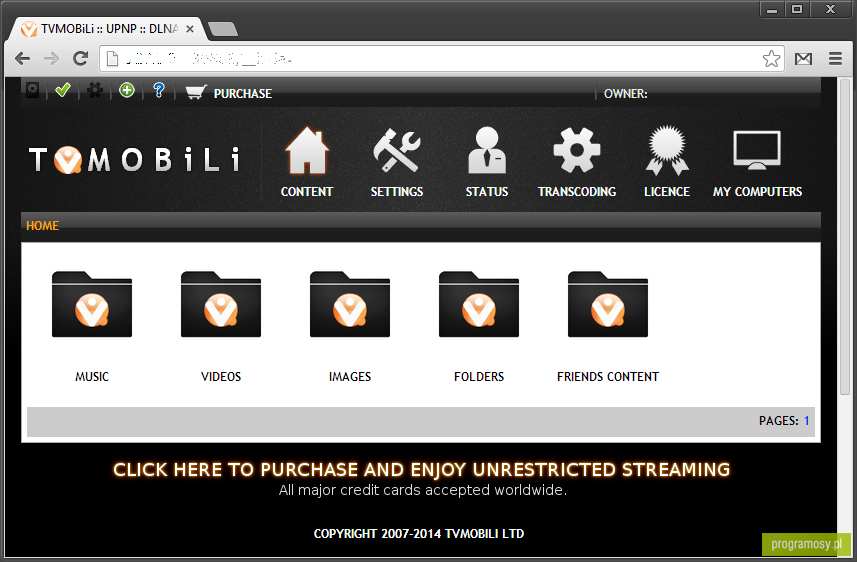The width and height of the screenshot is (857, 562).
Task: Open Settings with hammer and wrench icon
Action: pyautogui.click(x=397, y=150)
